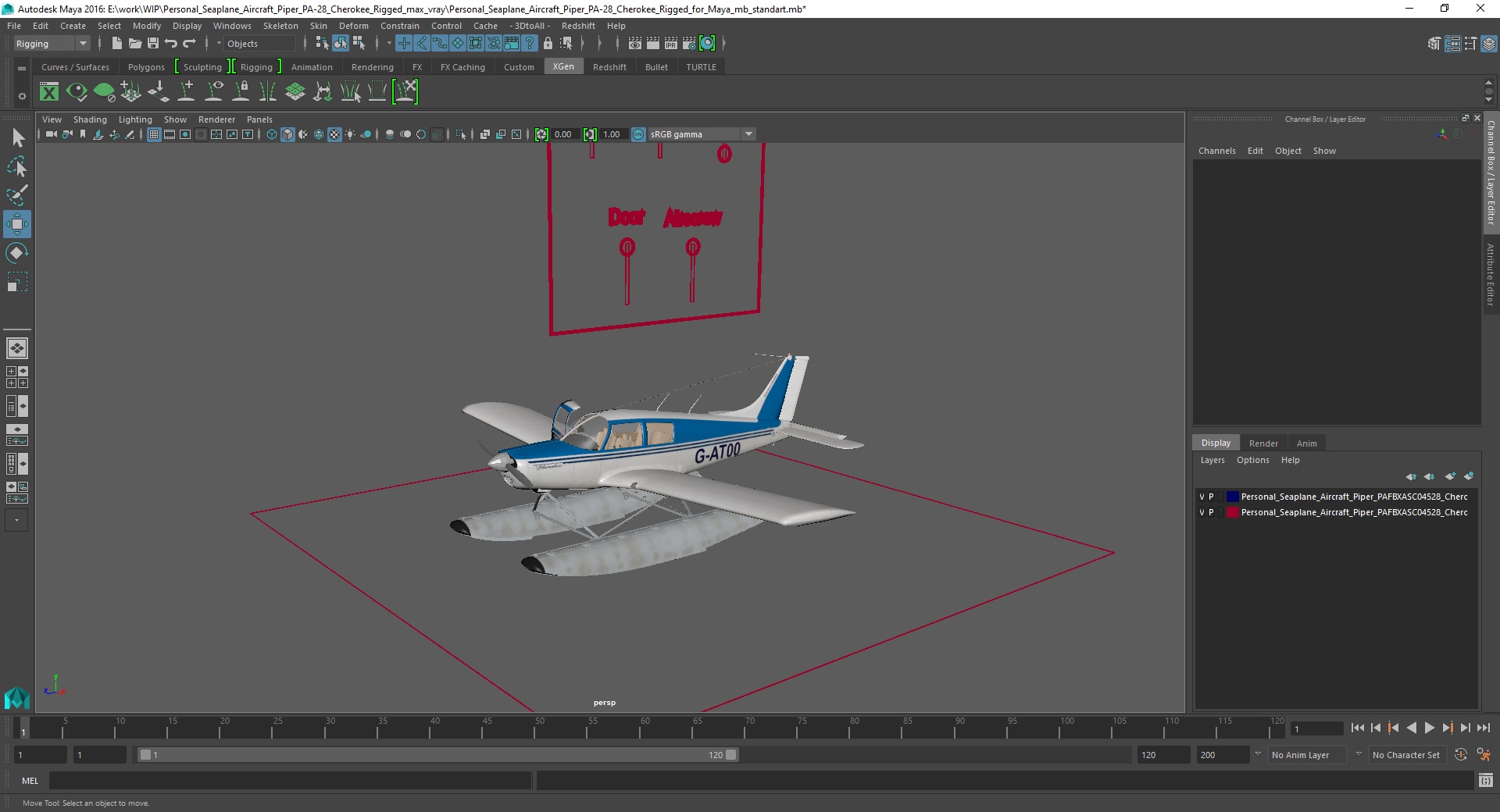Image resolution: width=1500 pixels, height=812 pixels.
Task: Play animation forwards
Action: point(1429,728)
